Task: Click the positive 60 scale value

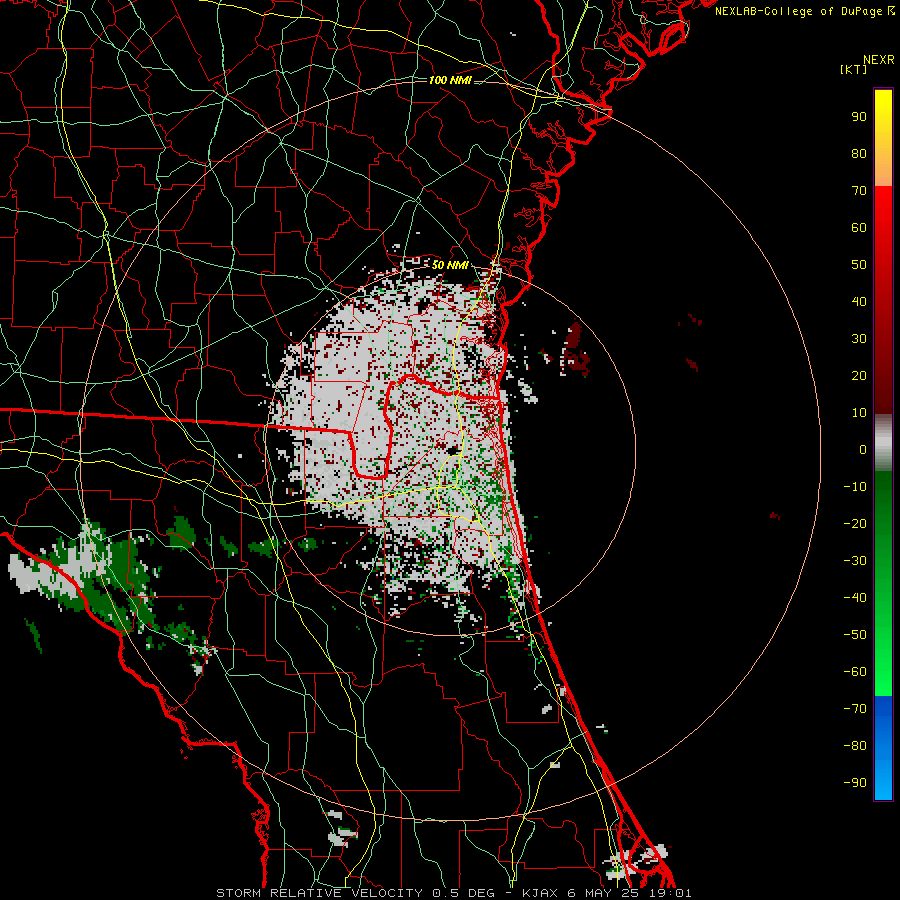Action: click(859, 227)
